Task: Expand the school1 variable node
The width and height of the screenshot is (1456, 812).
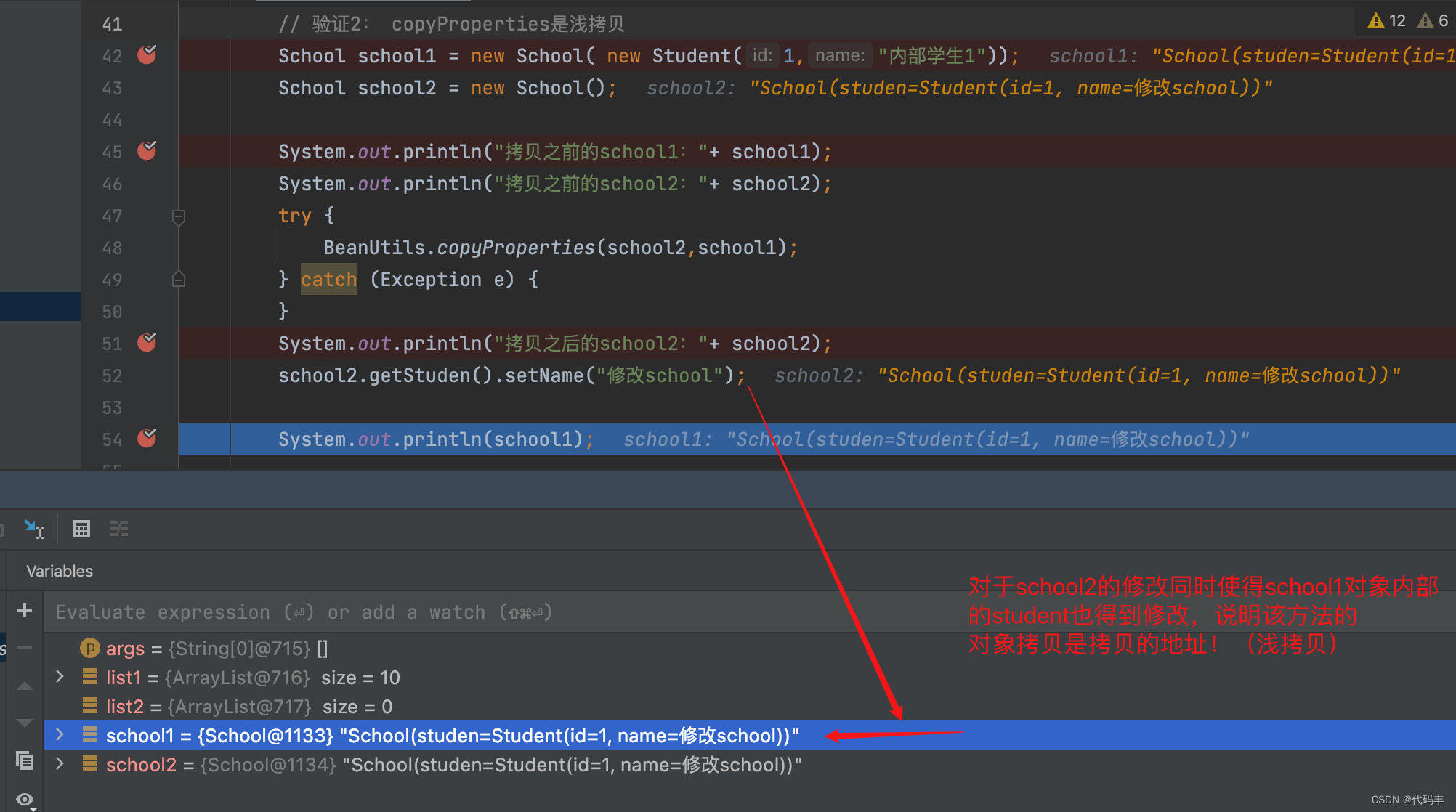Action: 60,735
